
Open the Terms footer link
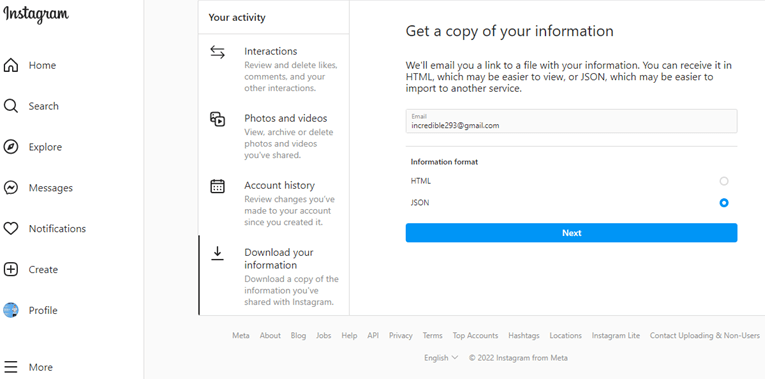(432, 336)
